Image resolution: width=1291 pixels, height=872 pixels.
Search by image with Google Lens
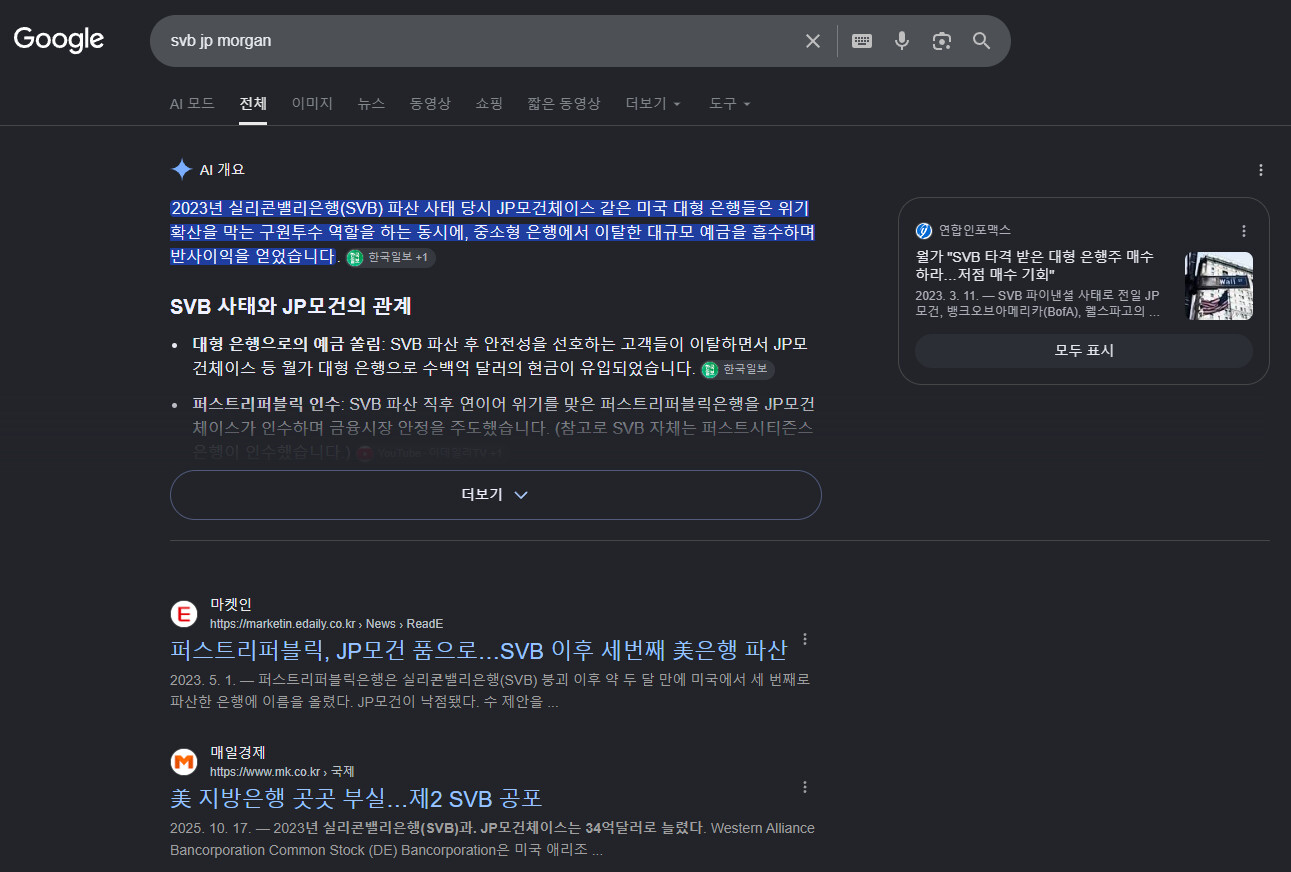click(x=942, y=41)
